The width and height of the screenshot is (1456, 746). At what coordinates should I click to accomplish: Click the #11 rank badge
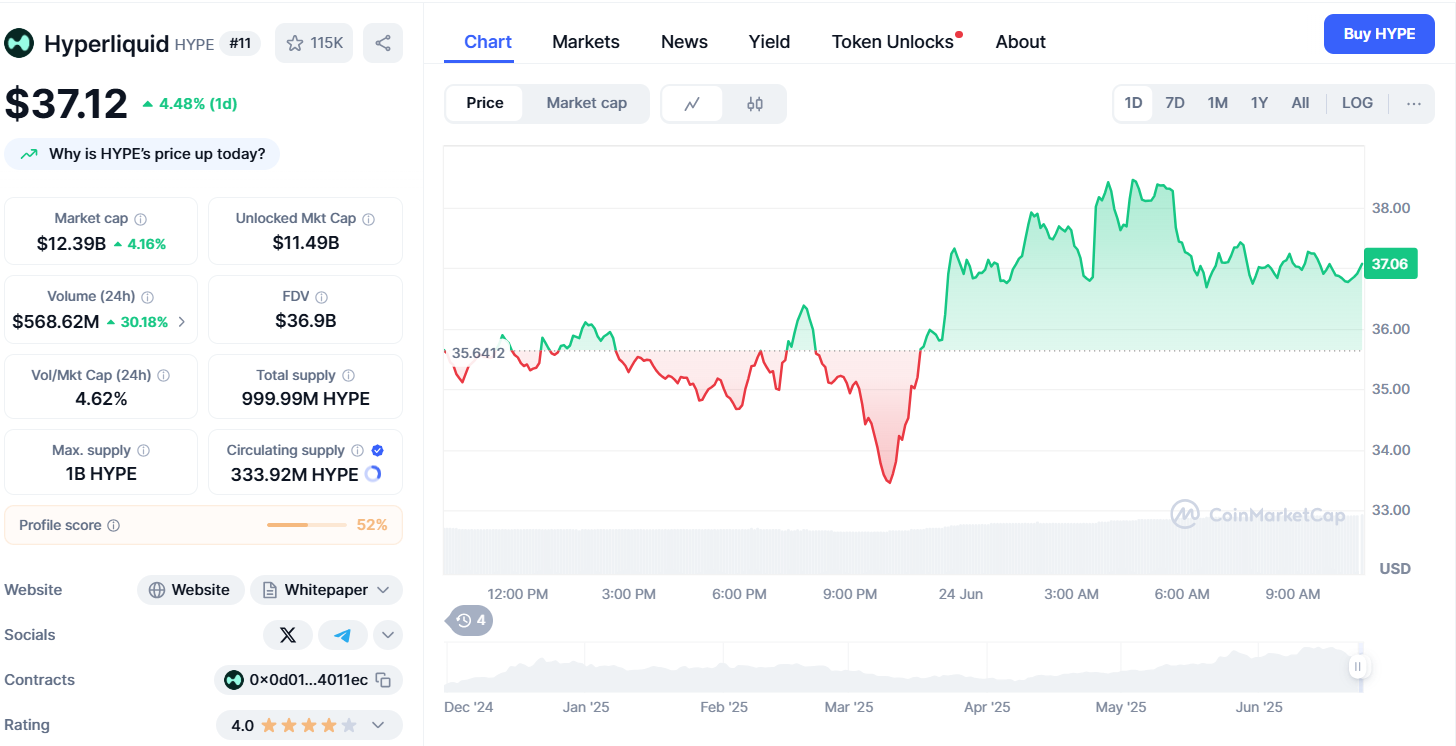coord(240,43)
